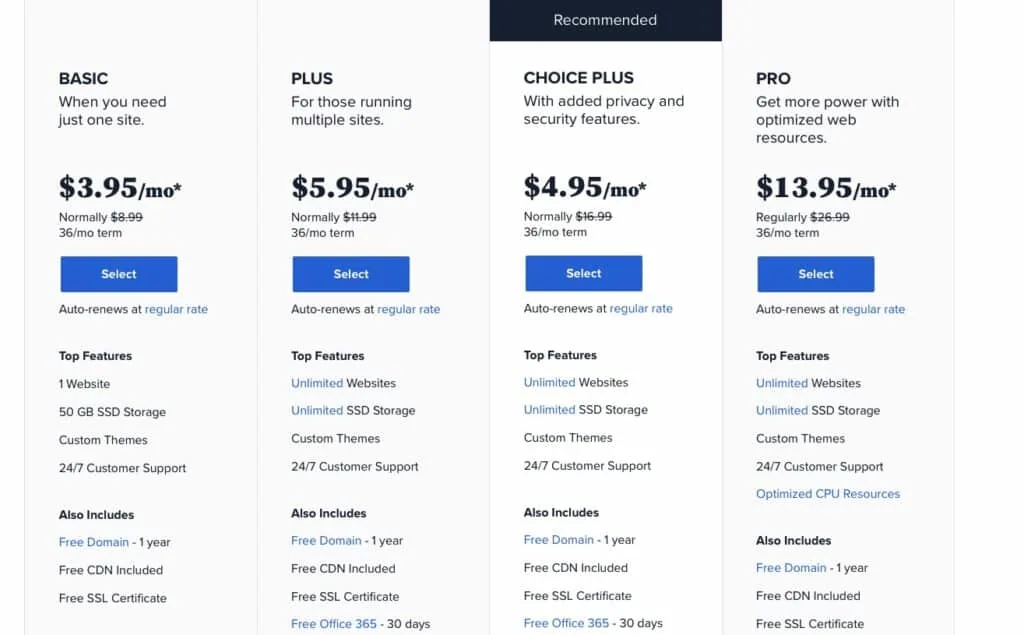Open regular rate link under PRO plan
1024x635 pixels.
874,309
